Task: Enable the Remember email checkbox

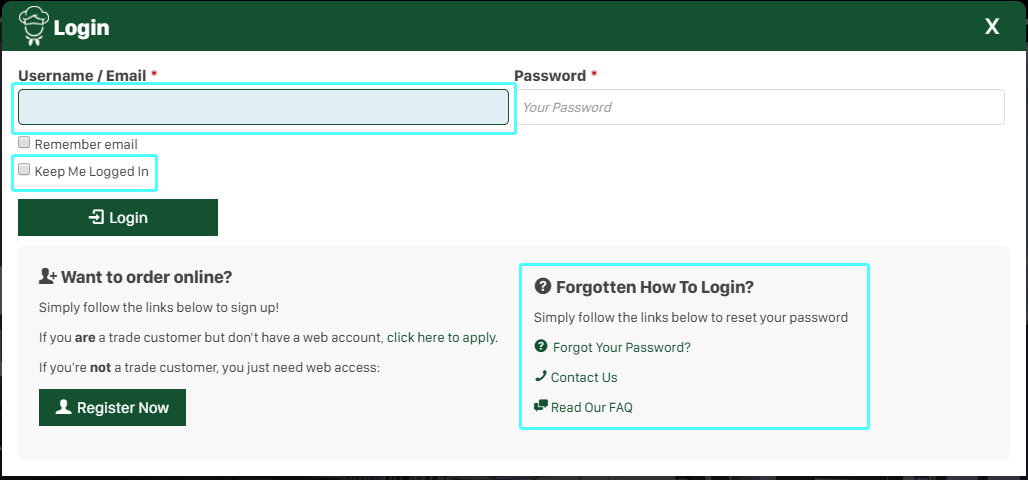Action: click(24, 143)
